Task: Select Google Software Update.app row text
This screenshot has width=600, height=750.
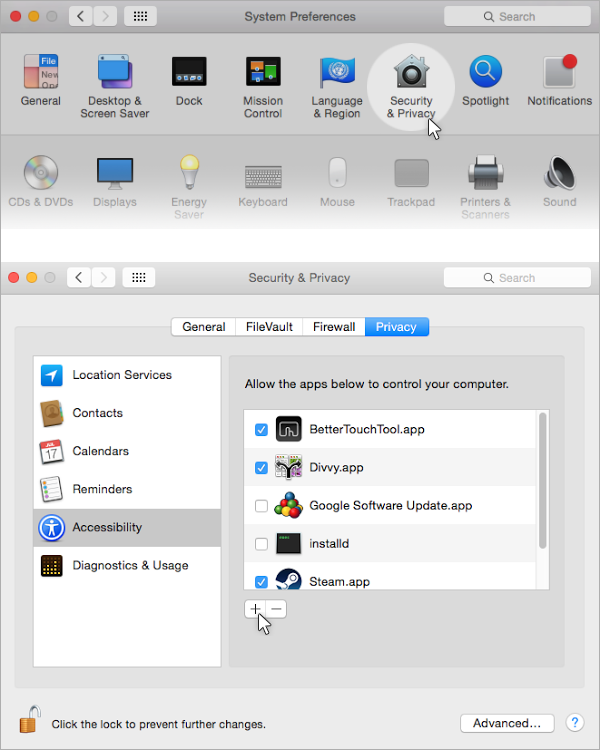Action: pyautogui.click(x=390, y=506)
